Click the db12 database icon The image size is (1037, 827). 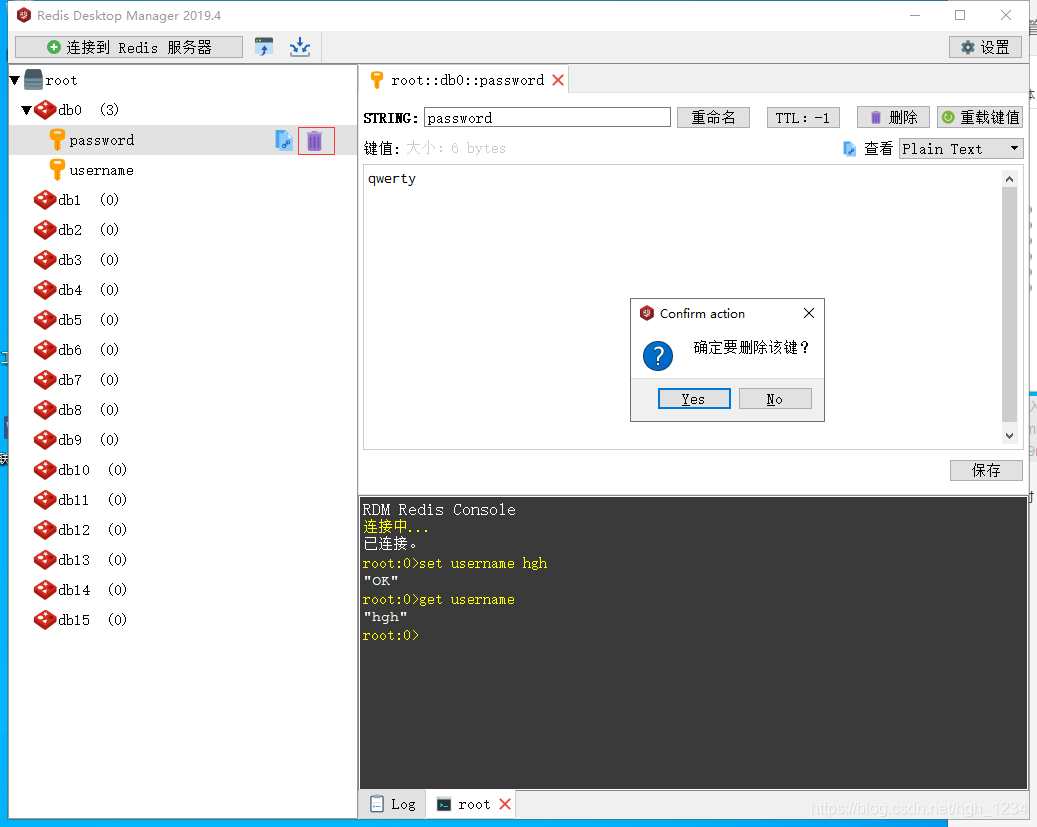(x=45, y=529)
